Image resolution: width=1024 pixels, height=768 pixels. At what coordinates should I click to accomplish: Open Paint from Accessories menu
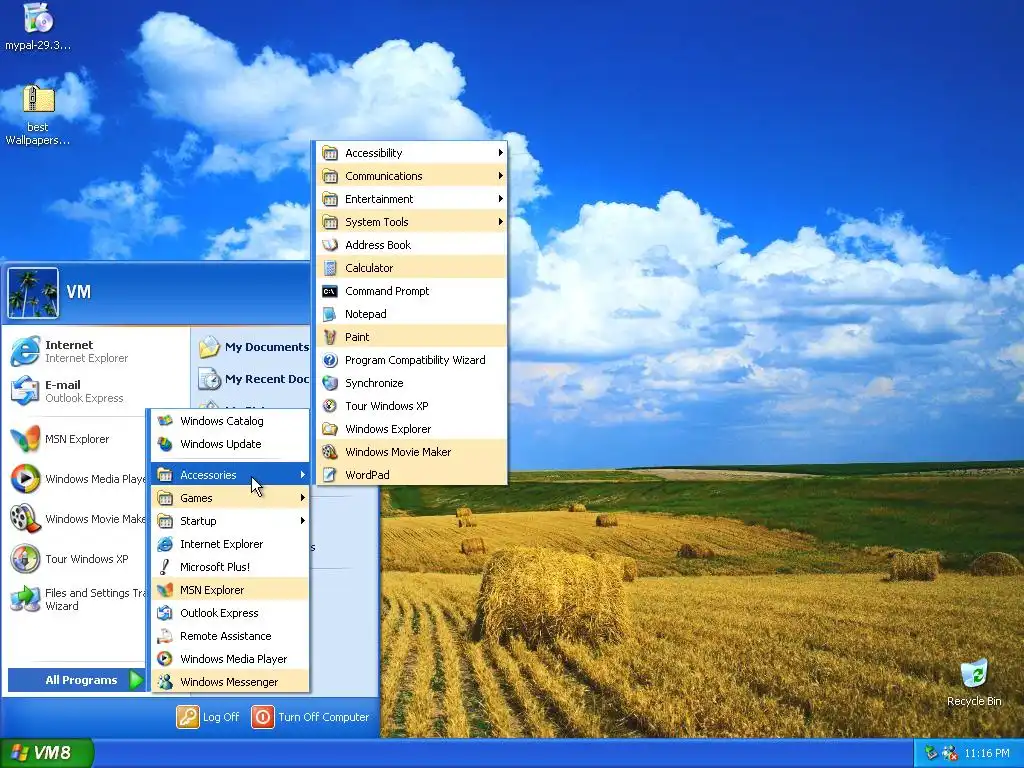412,337
